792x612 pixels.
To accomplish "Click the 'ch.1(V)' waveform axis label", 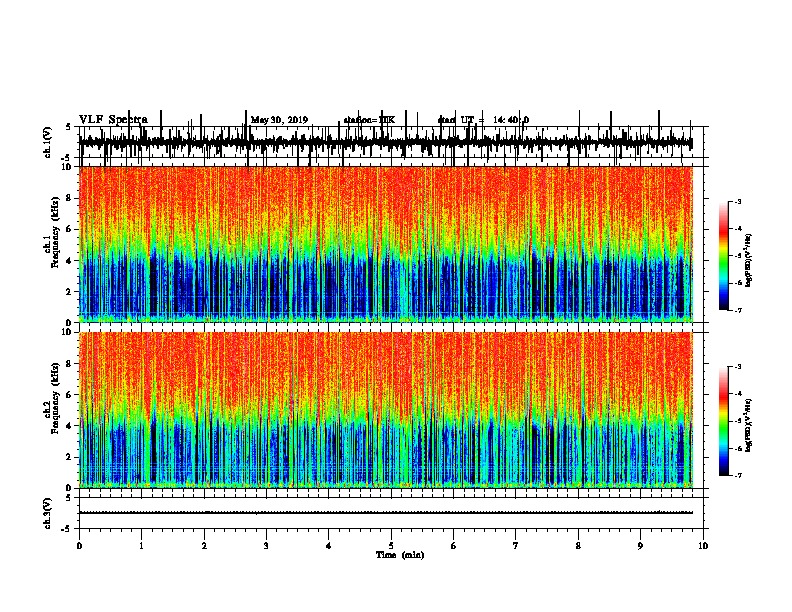I will pos(47,142).
